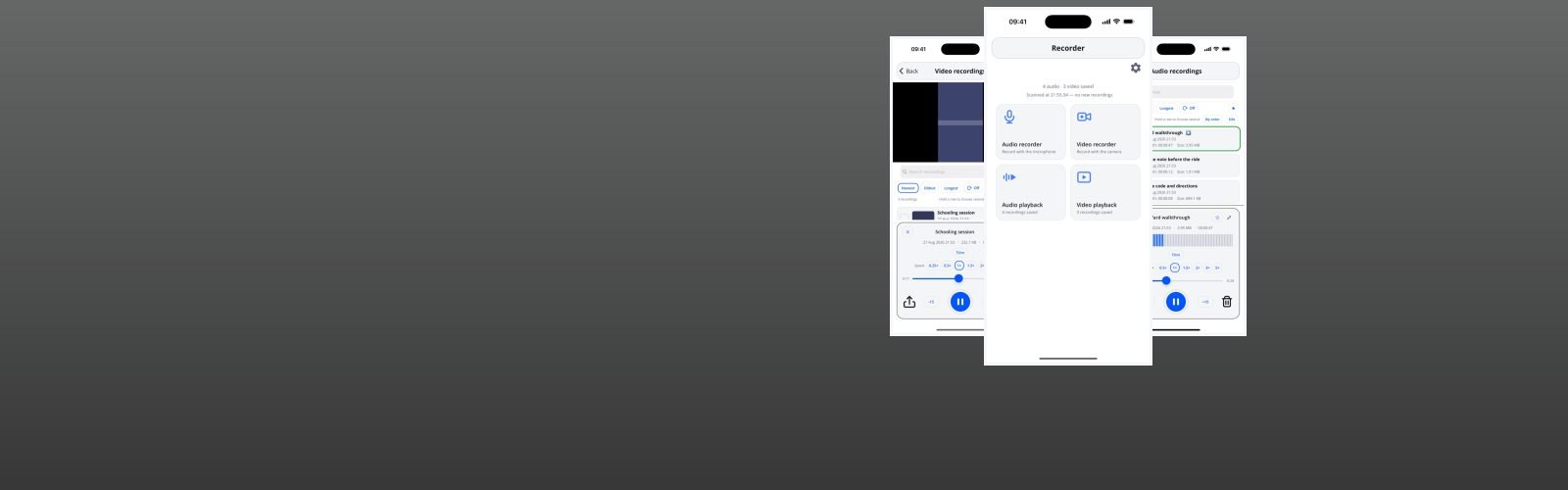This screenshot has height=490, width=1568.
Task: Set audio speed to 5x
Action: click(x=1217, y=268)
